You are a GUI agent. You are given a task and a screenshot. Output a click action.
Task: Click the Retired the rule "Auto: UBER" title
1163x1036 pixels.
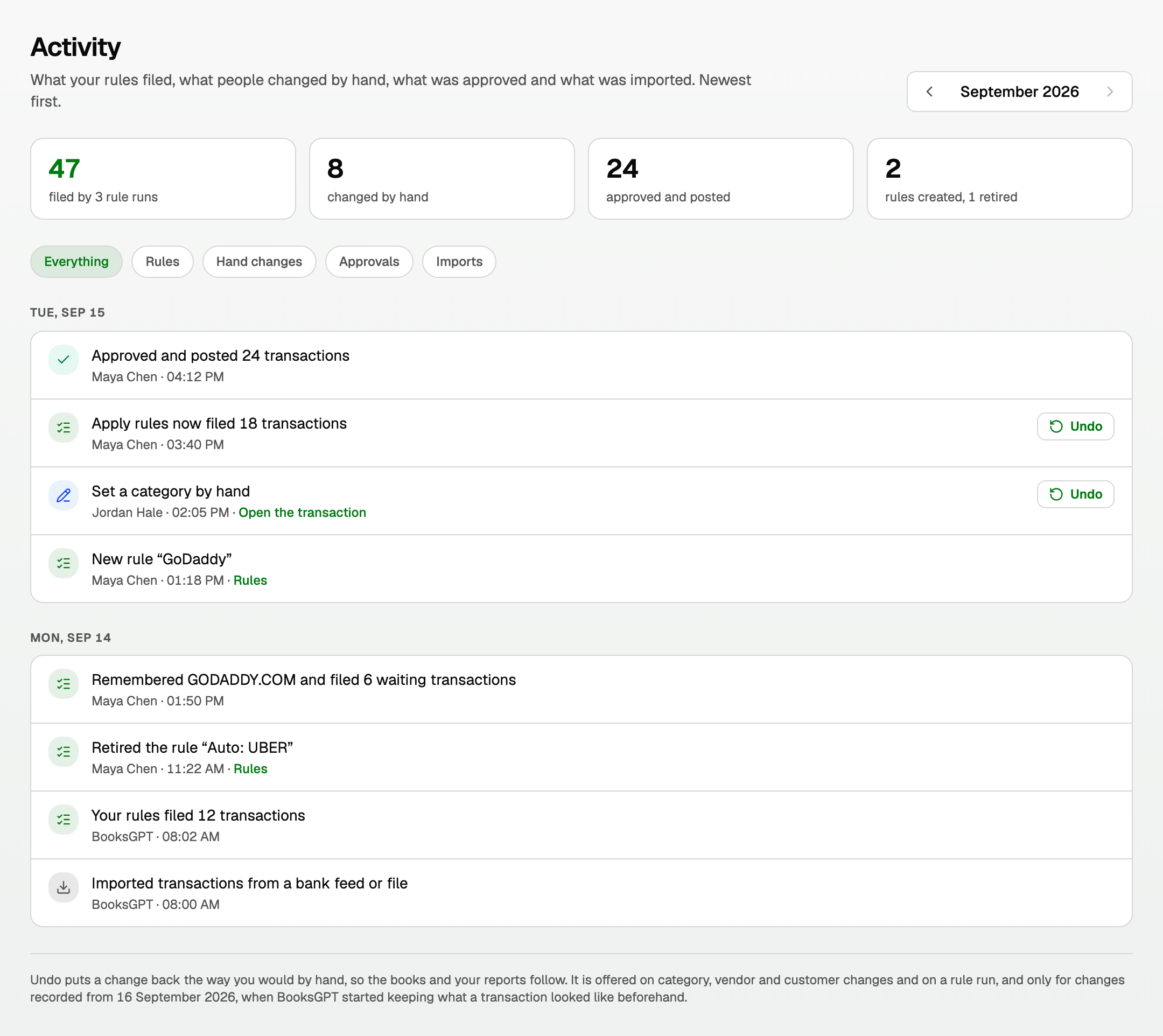tap(192, 747)
